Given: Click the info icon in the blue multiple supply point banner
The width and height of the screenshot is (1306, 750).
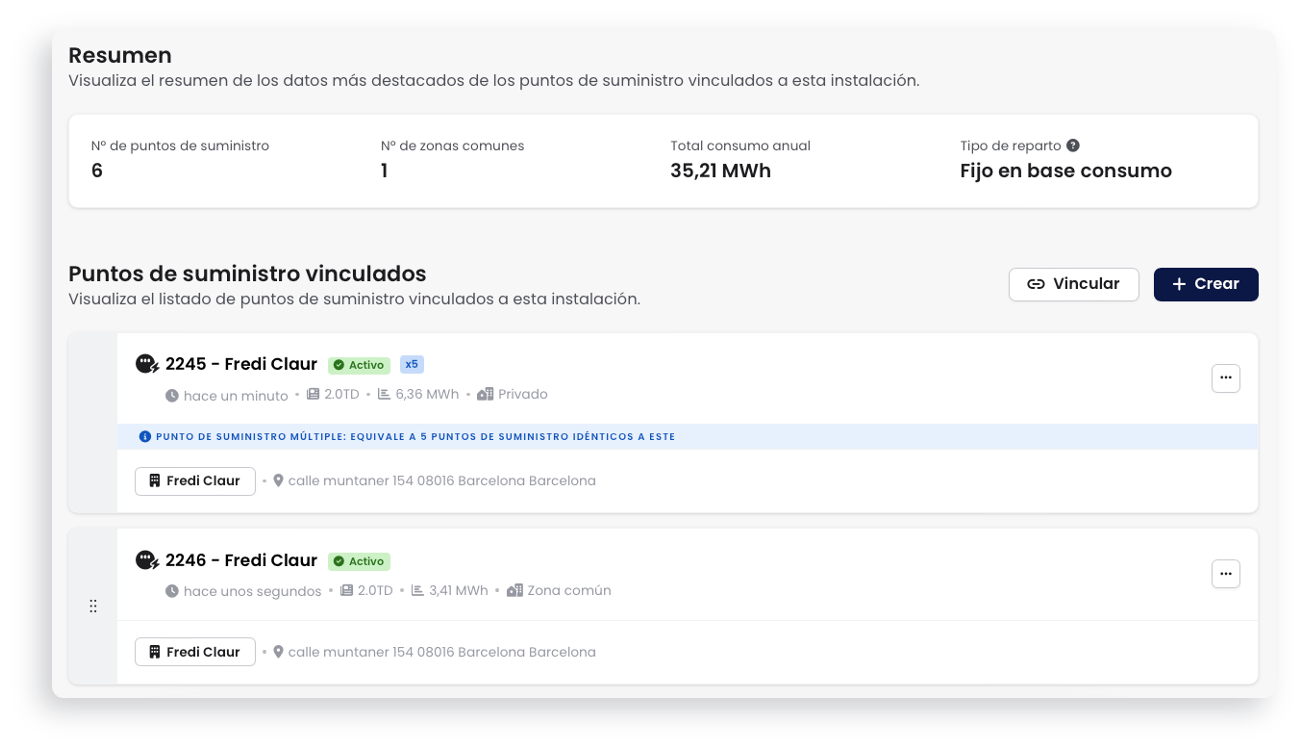Looking at the screenshot, I should tap(145, 437).
